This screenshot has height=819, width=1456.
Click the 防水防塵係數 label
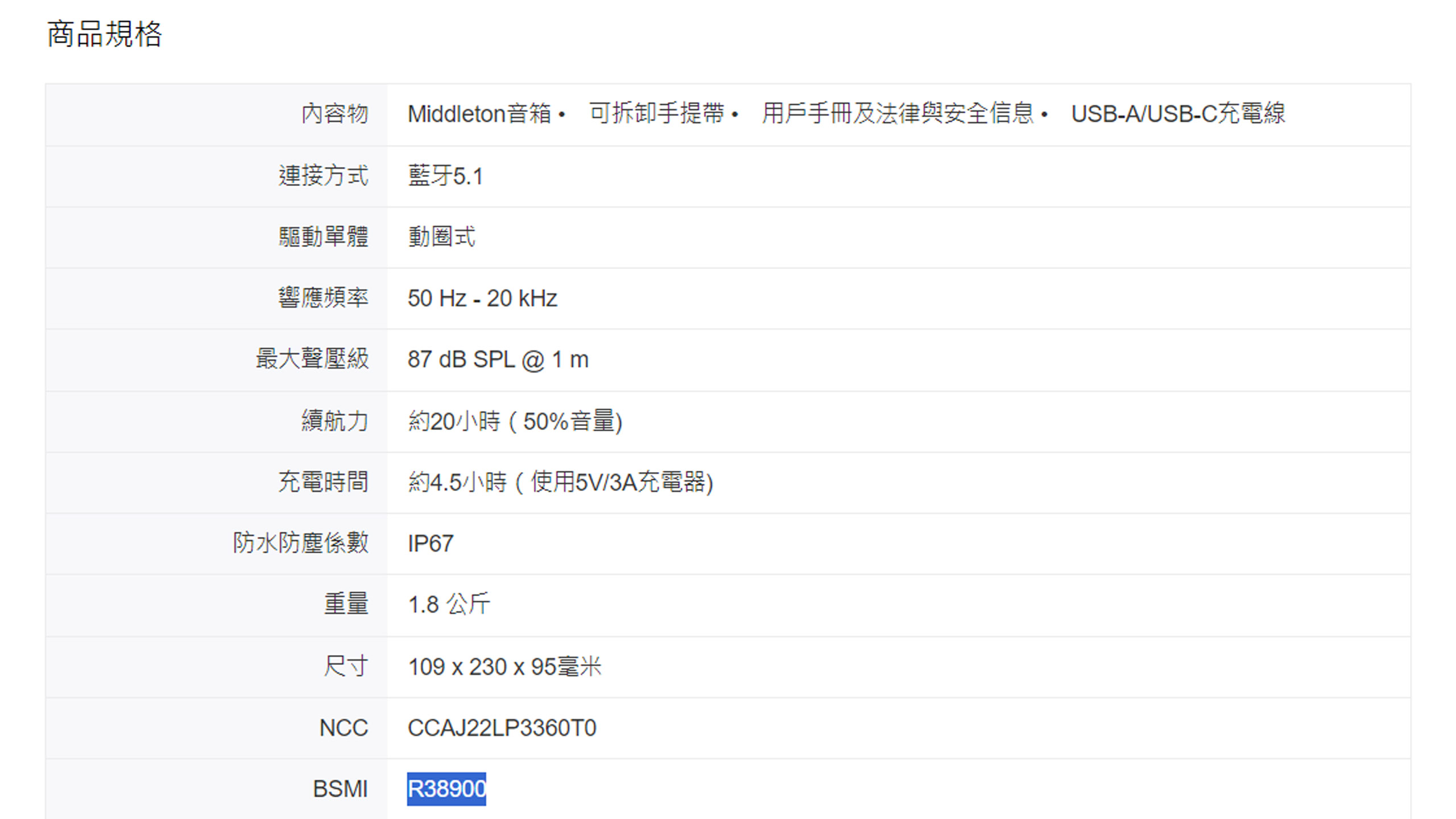pos(300,543)
